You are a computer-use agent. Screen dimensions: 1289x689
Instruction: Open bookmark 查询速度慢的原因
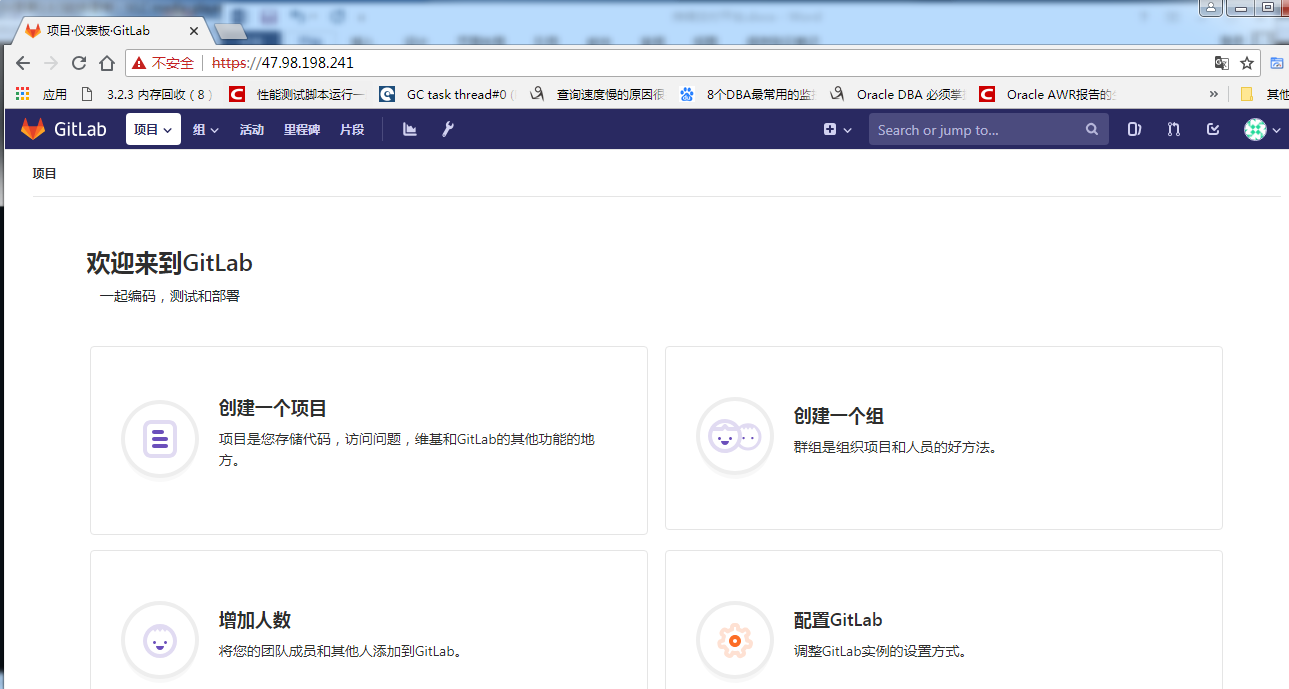click(597, 95)
